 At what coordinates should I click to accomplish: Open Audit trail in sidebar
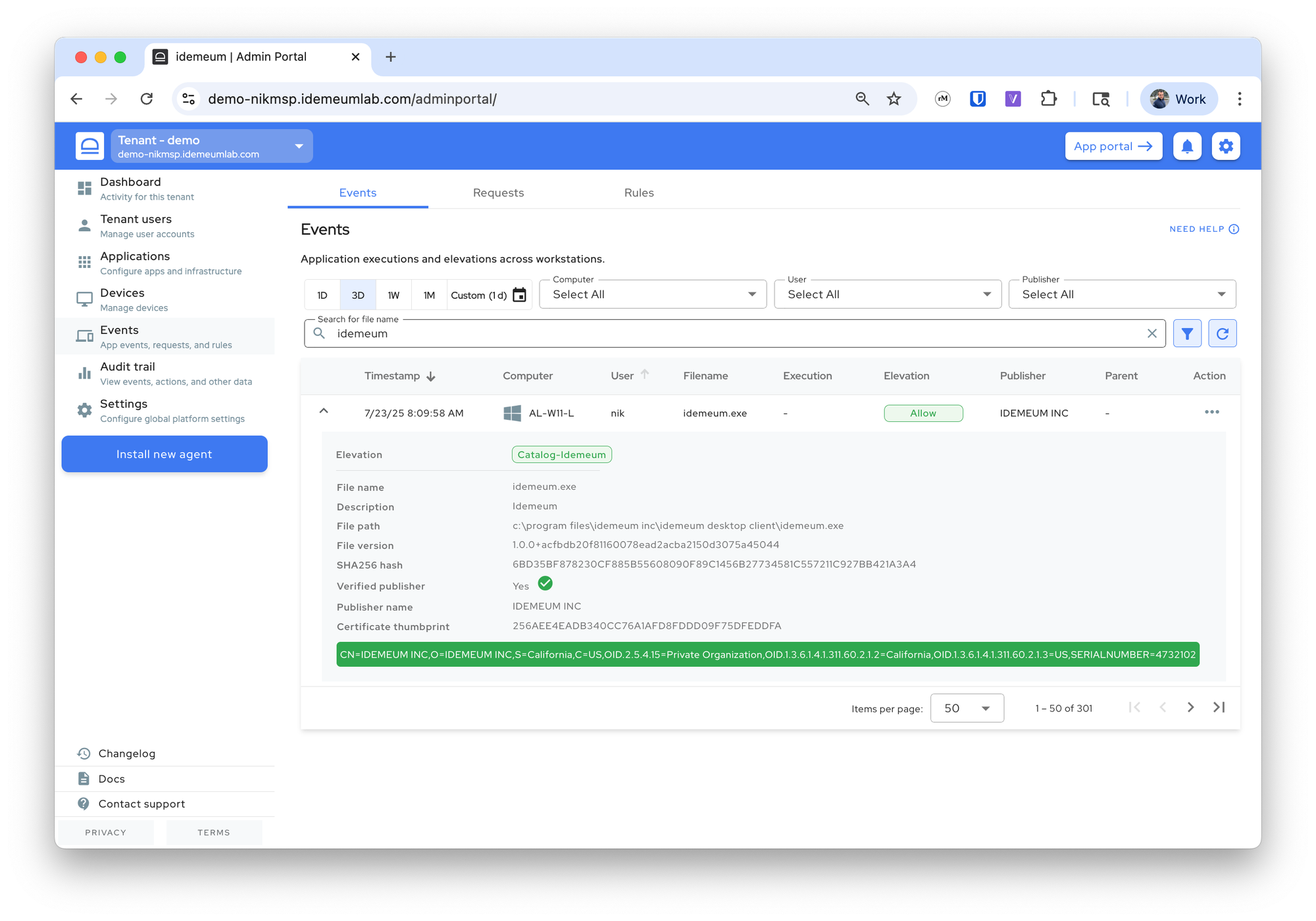[164, 373]
